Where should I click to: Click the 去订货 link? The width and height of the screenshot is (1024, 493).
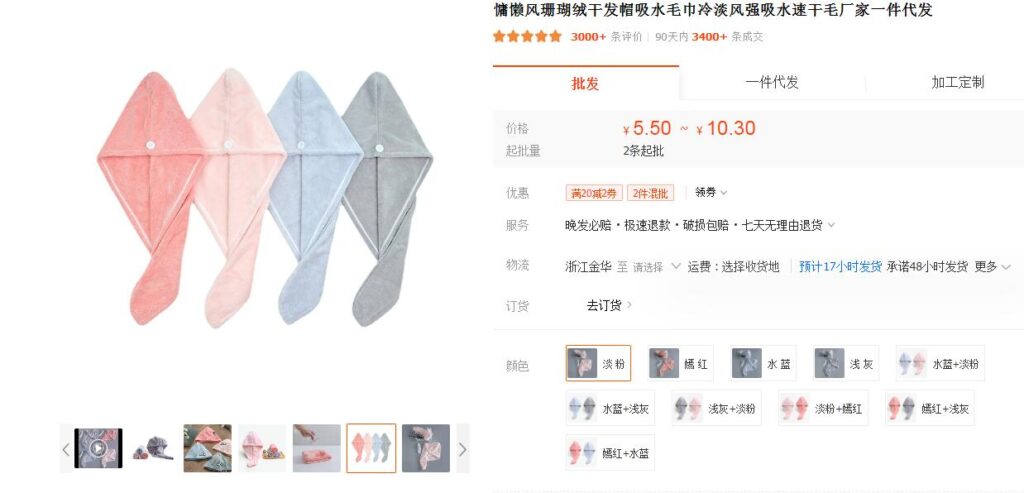click(609, 305)
